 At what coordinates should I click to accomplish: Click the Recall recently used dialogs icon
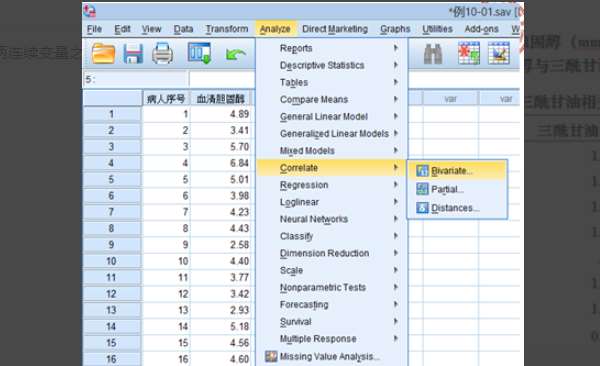tap(199, 53)
